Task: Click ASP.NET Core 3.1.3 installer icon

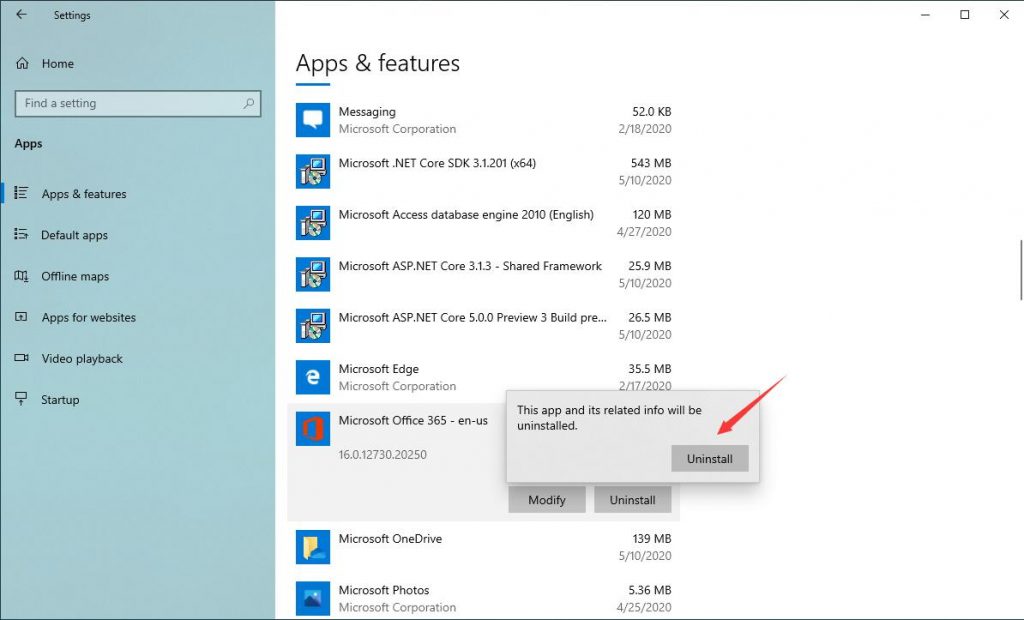Action: tap(313, 274)
